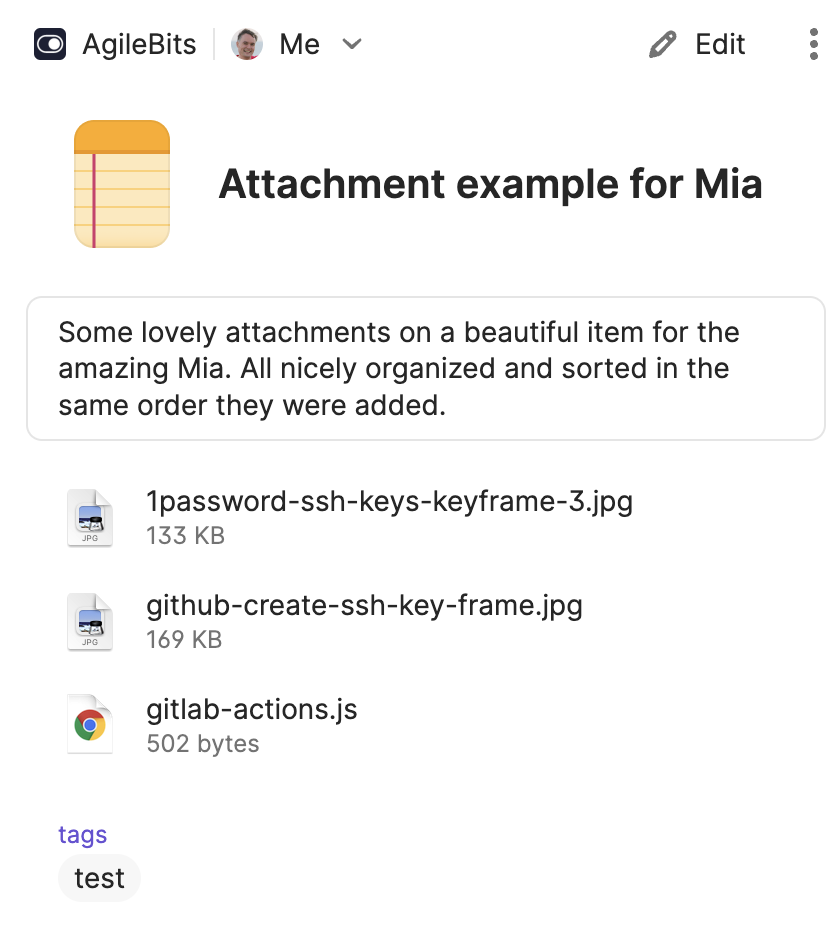
Task: Open the github-create-ssh-key-frame.jpg attachment name
Action: (x=364, y=605)
